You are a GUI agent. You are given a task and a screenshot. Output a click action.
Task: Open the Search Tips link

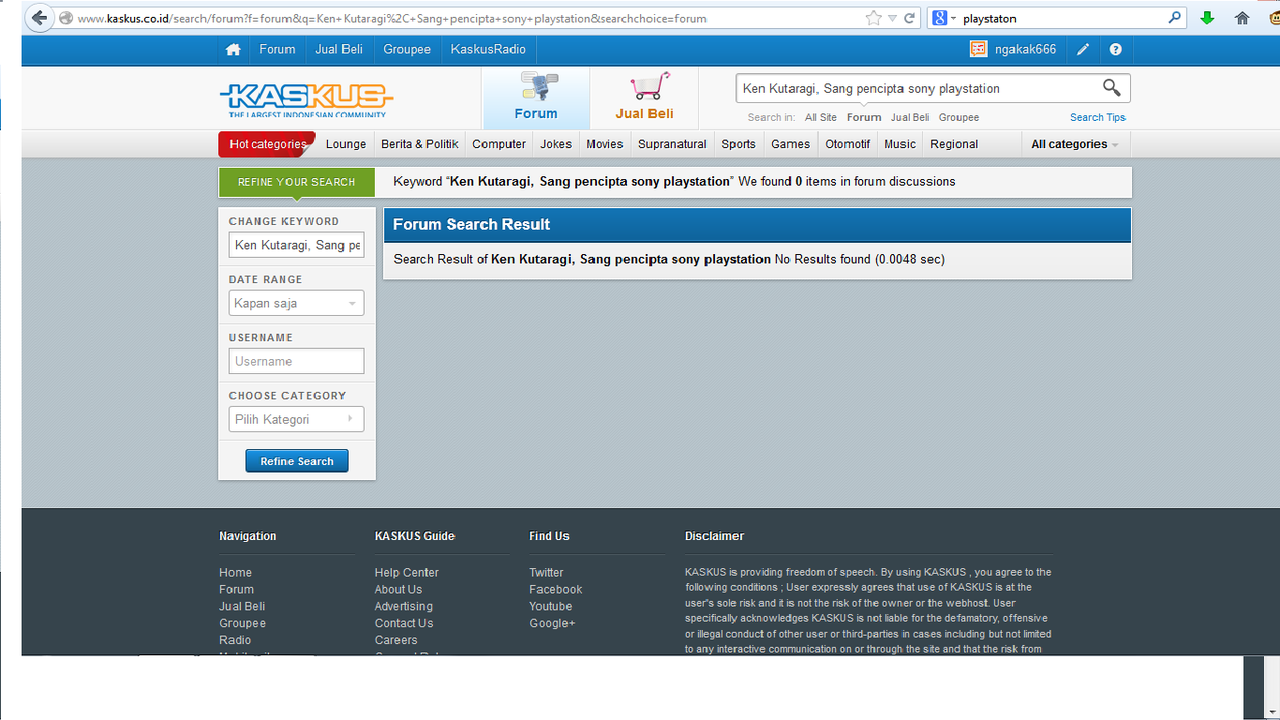coord(1098,117)
